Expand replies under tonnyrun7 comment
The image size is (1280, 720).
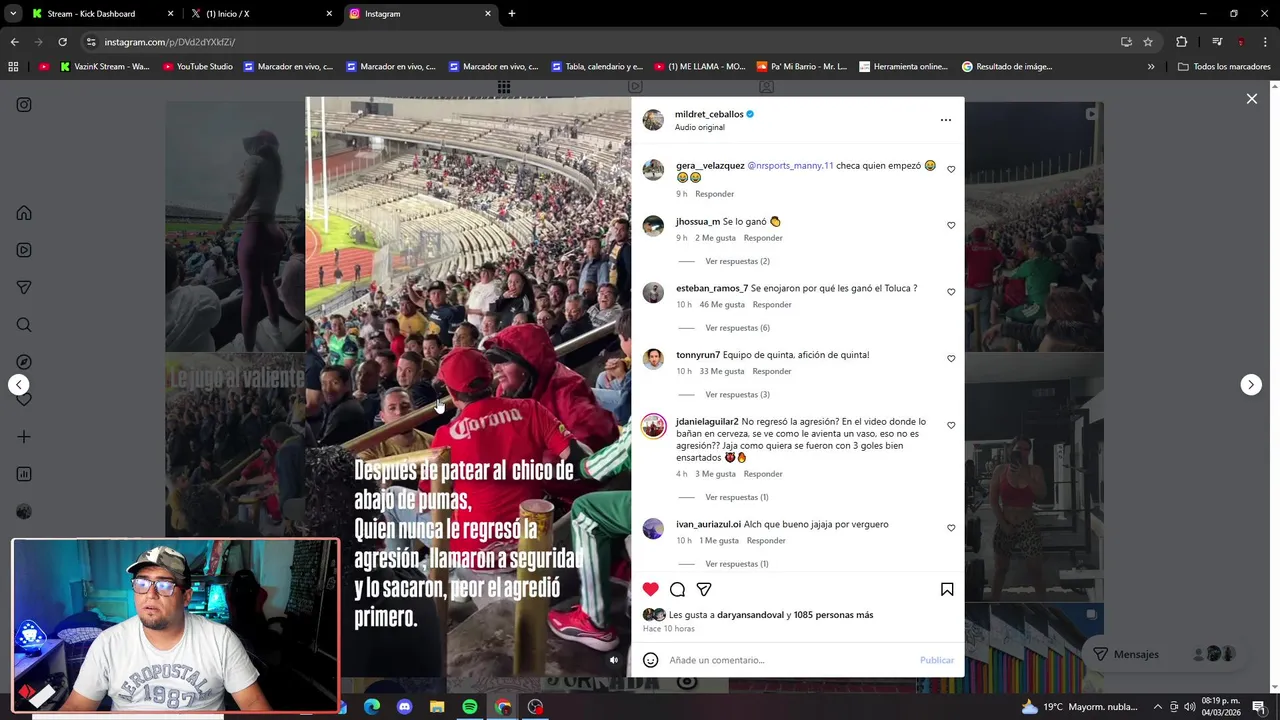(x=737, y=395)
